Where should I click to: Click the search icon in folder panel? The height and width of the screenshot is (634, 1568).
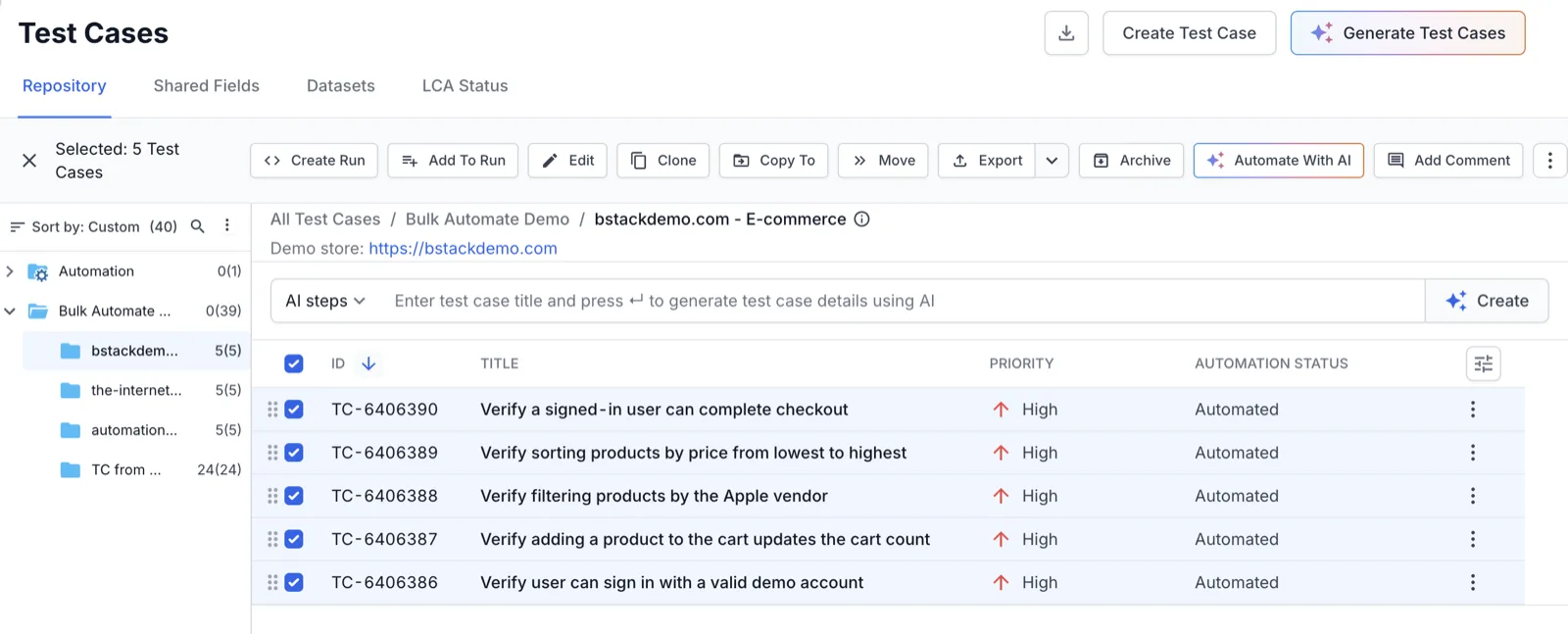pos(197,226)
